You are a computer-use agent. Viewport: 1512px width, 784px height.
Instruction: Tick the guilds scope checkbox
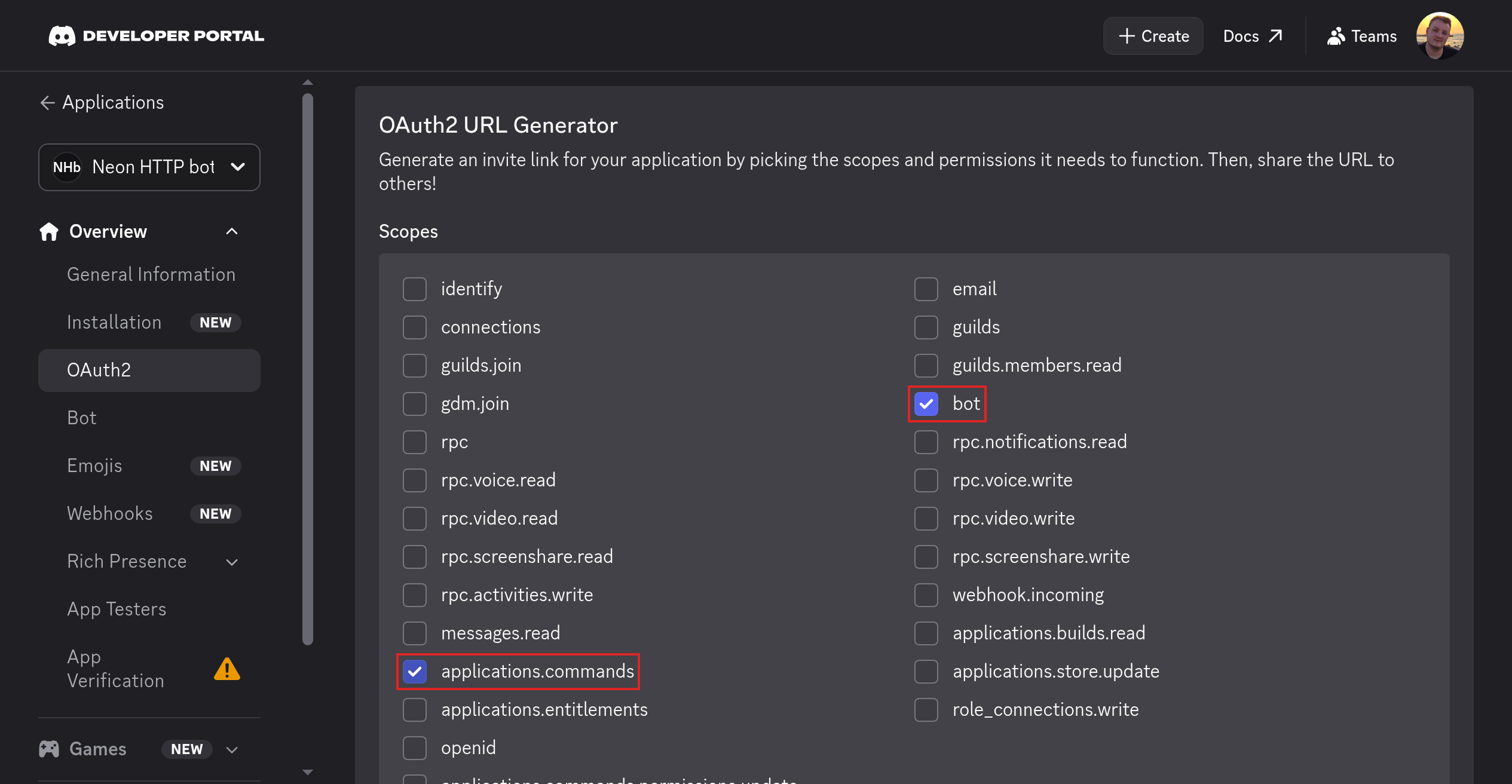click(x=926, y=327)
